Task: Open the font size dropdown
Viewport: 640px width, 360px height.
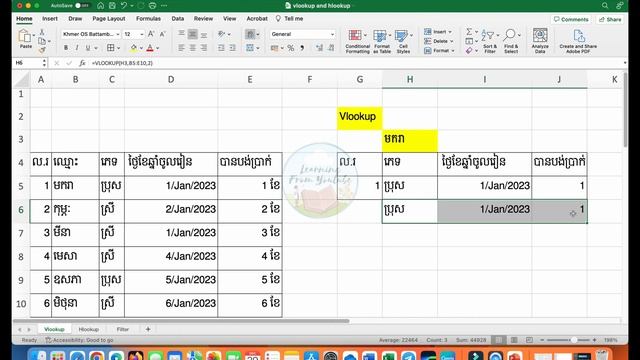Action: (142, 34)
